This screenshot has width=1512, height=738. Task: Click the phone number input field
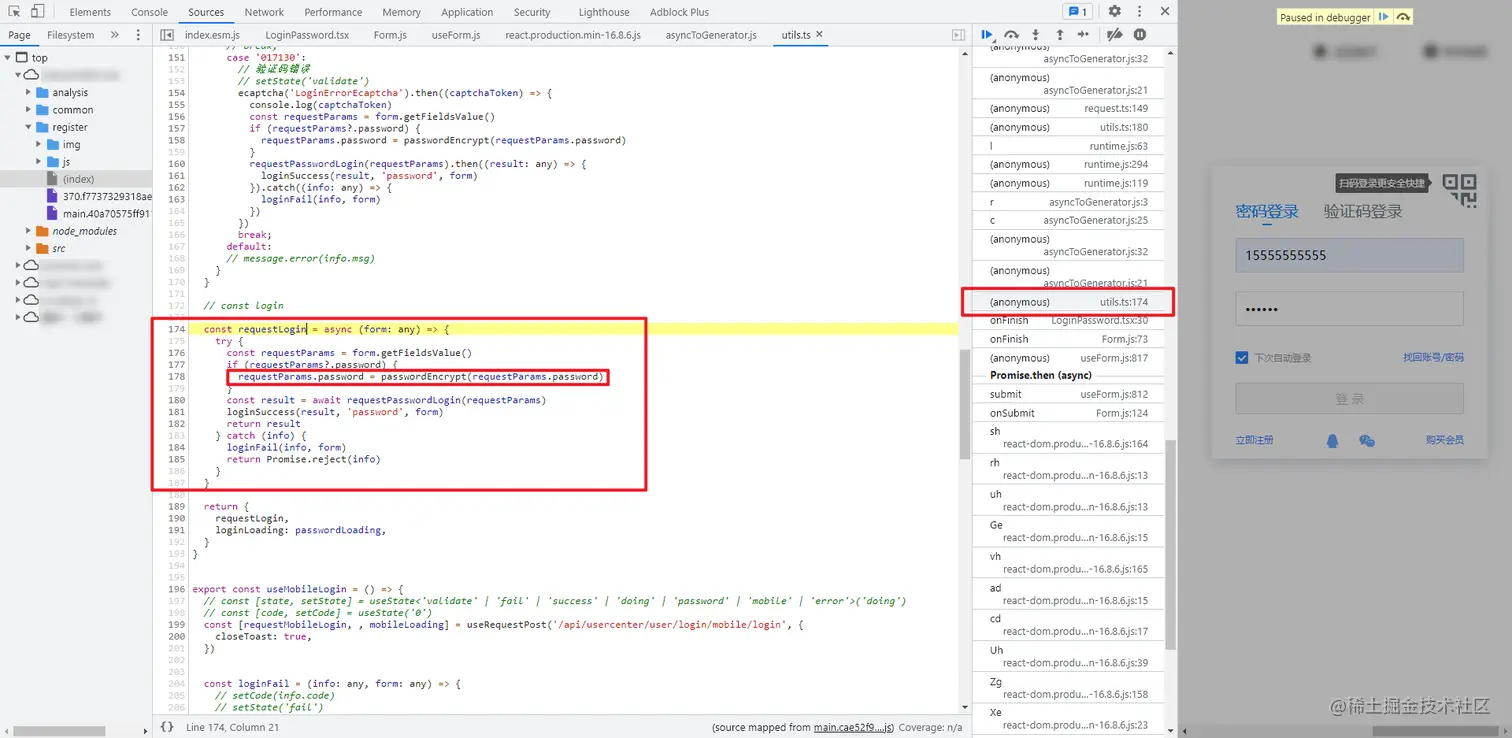click(1349, 255)
